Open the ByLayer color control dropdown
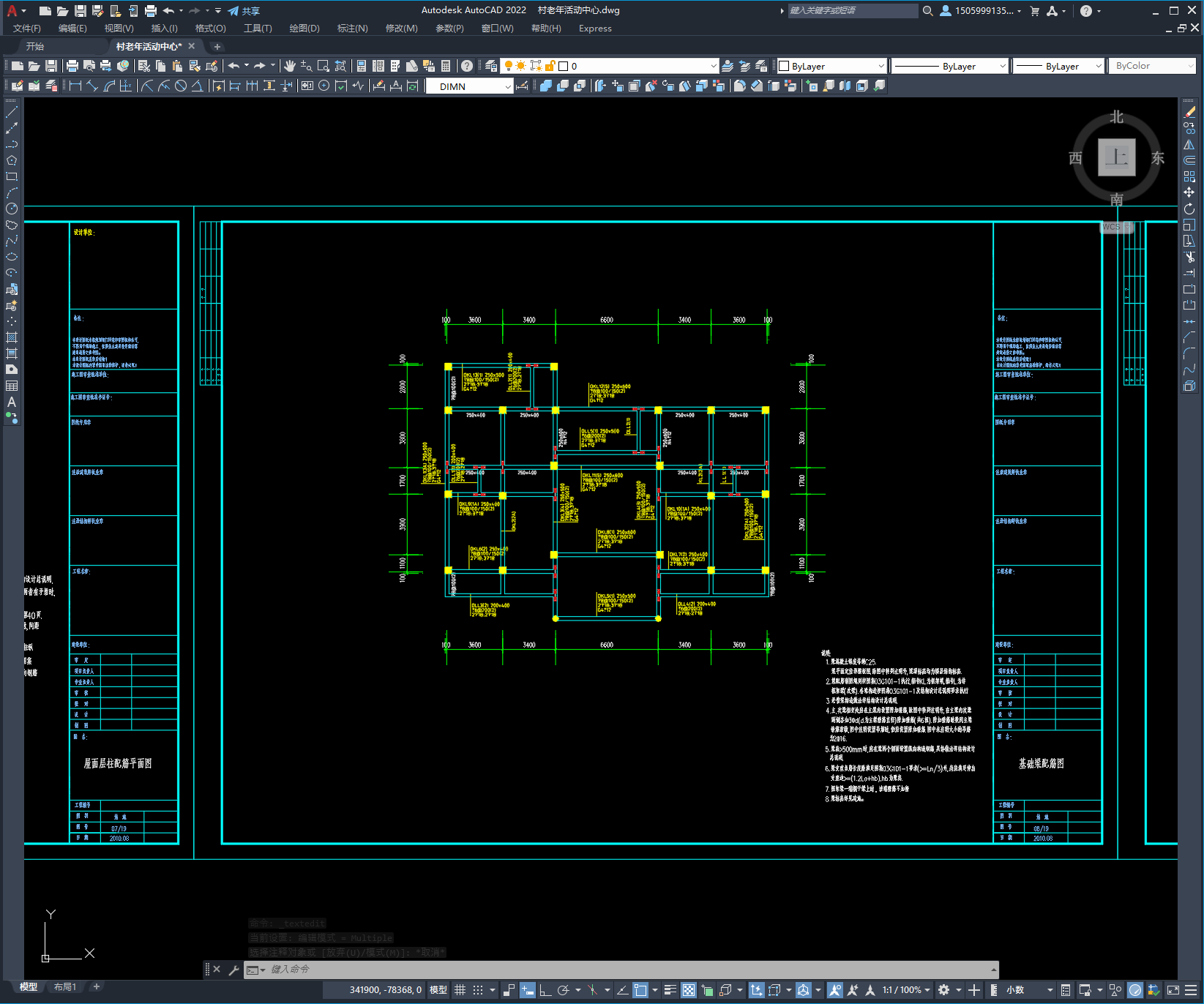The width and height of the screenshot is (1204, 1004). [x=831, y=66]
